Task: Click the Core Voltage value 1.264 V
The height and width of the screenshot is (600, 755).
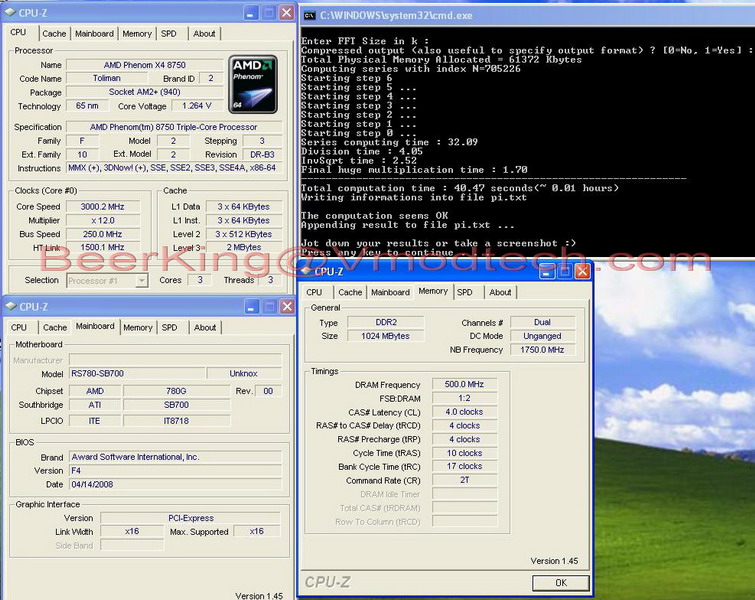Action: [x=197, y=105]
